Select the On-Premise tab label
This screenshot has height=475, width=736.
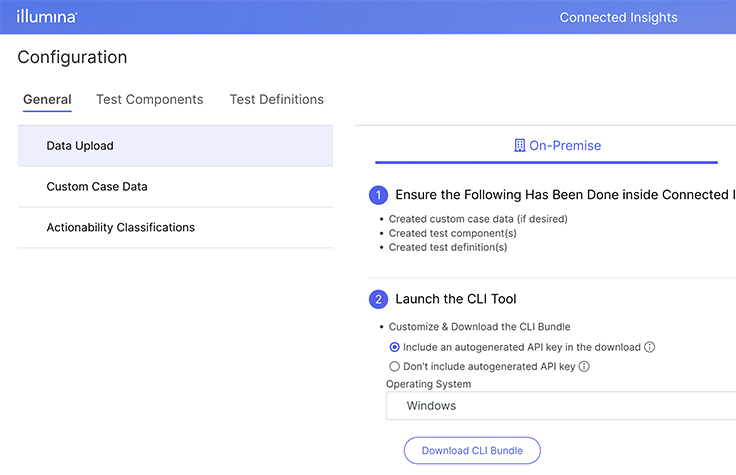[x=565, y=146]
